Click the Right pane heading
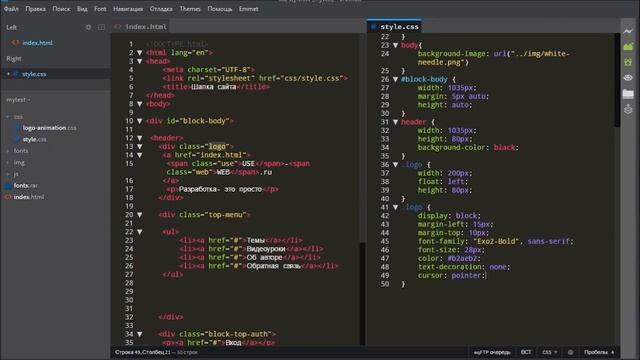The width and height of the screenshot is (640, 360). click(x=14, y=59)
